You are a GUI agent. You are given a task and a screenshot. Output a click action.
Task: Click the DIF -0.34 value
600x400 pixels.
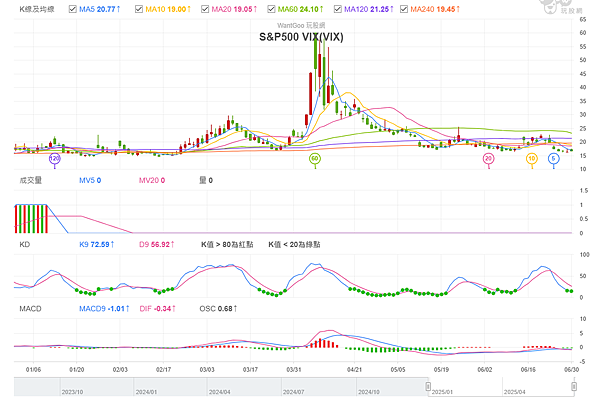(158, 309)
